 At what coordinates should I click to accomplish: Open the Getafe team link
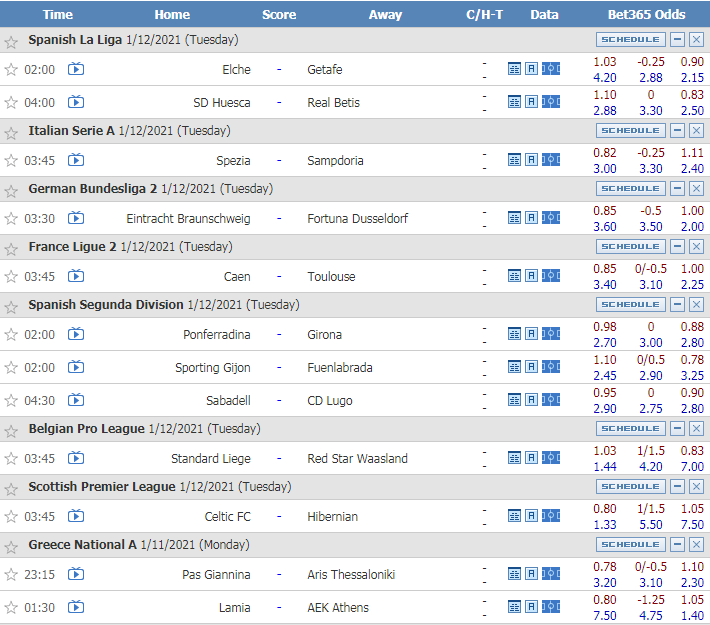pos(325,70)
